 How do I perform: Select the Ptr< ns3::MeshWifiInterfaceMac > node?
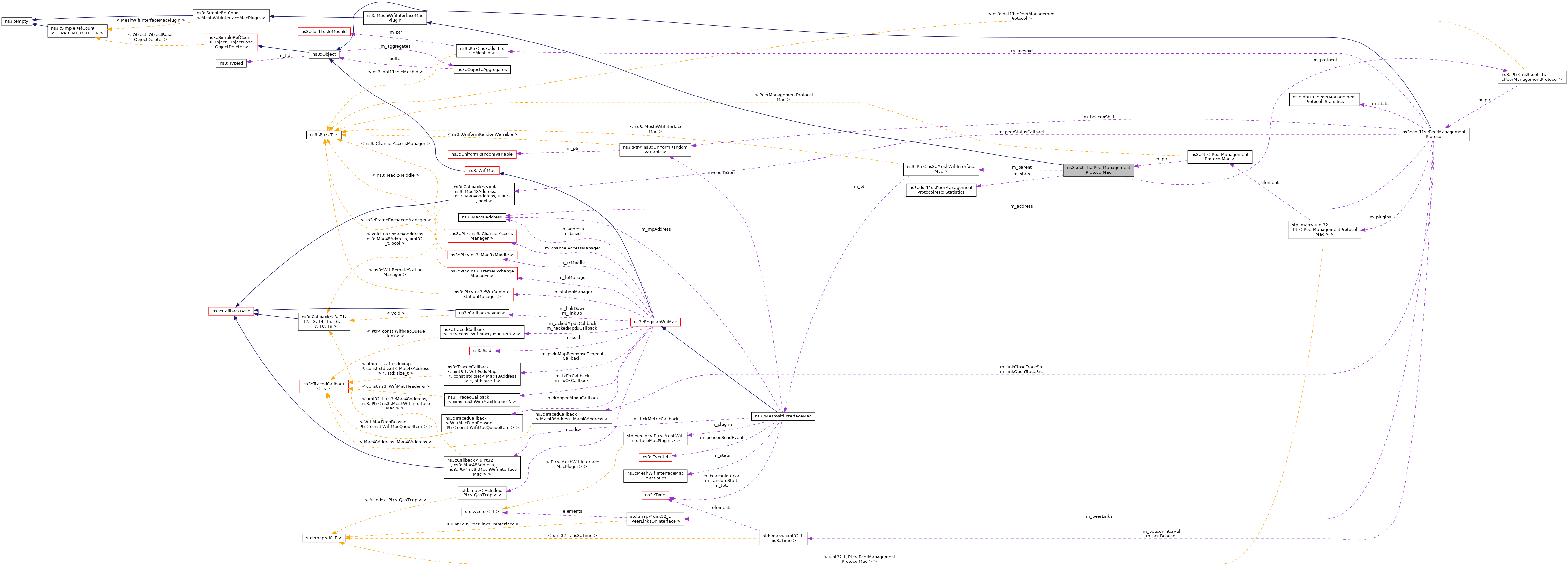point(941,169)
